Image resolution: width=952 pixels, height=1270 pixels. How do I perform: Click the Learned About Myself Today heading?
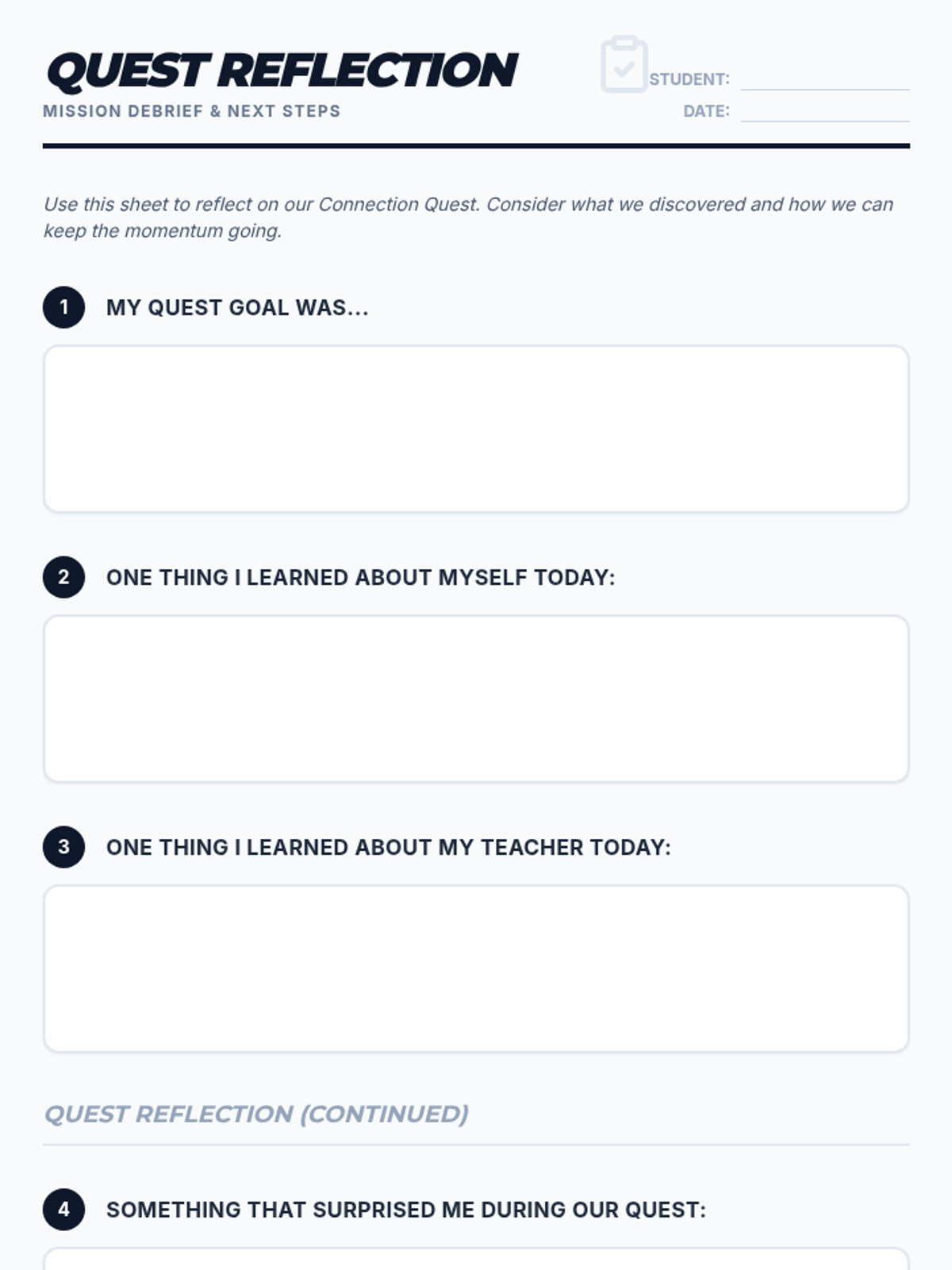[x=360, y=577]
